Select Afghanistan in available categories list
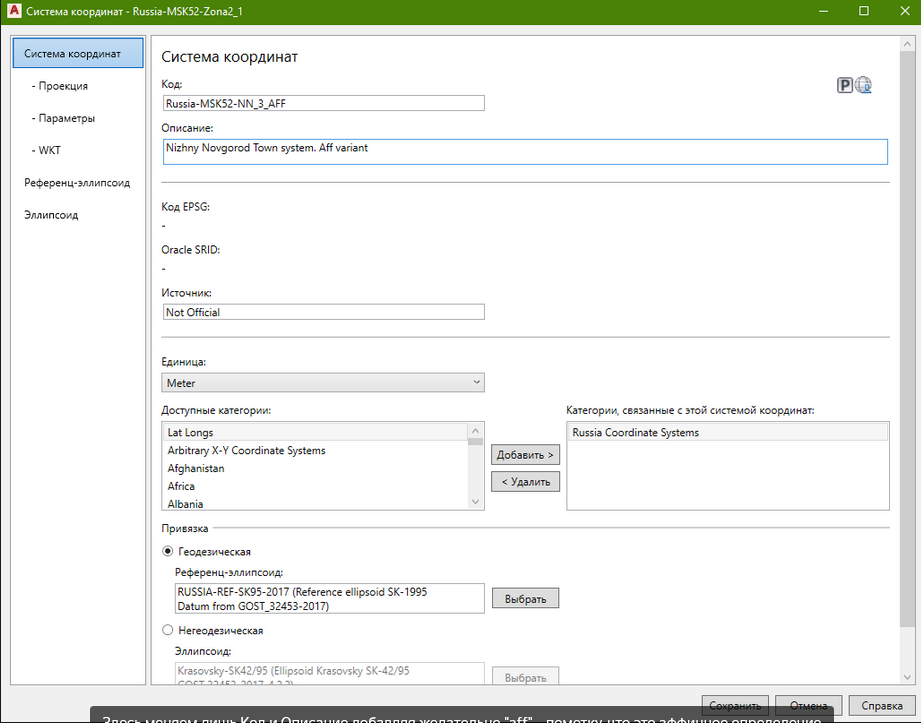The image size is (921, 723). coord(196,468)
